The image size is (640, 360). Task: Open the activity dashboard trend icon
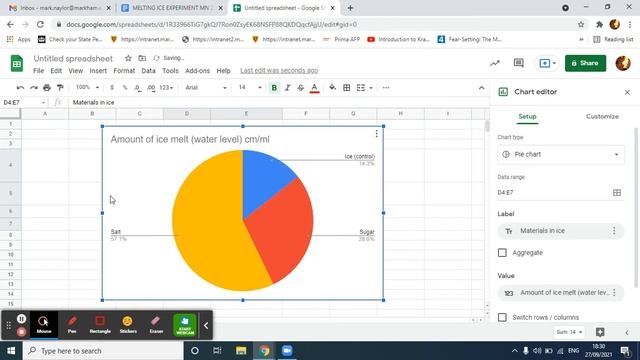pyautogui.click(x=495, y=63)
